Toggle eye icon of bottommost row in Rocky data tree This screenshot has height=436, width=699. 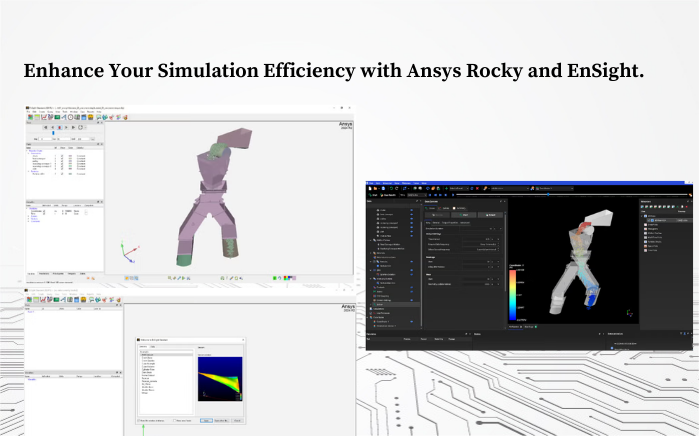click(x=411, y=321)
